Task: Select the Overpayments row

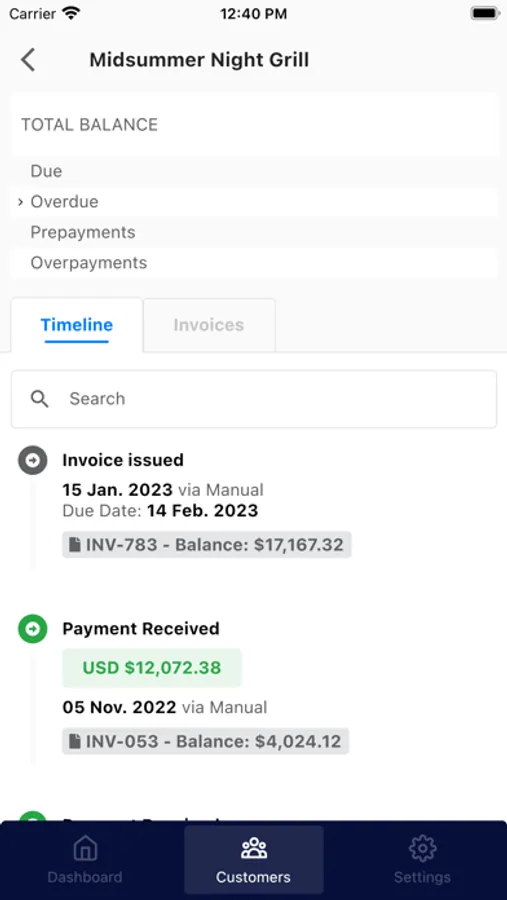Action: point(254,263)
